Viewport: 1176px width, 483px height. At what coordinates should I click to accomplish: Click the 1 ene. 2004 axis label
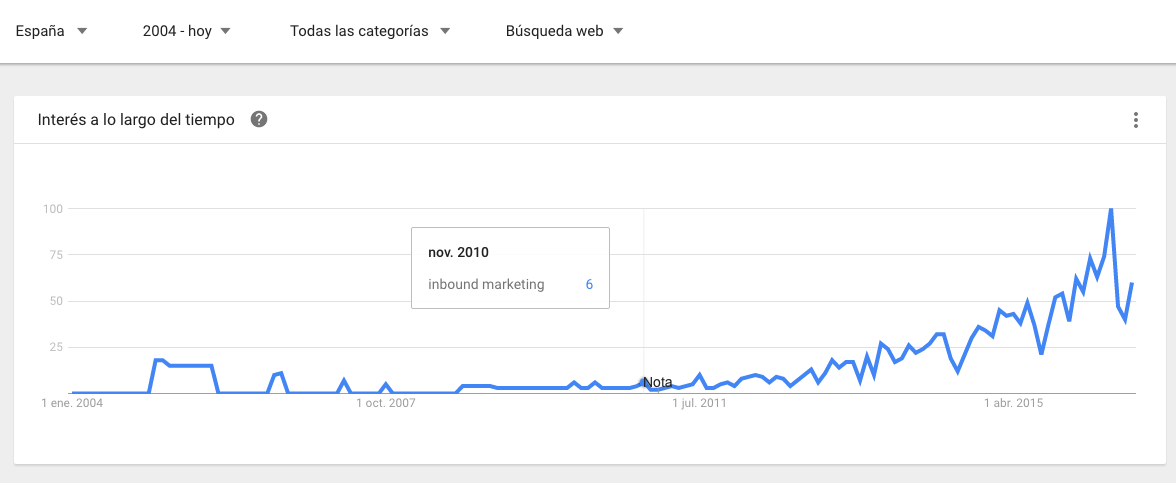pos(73,404)
